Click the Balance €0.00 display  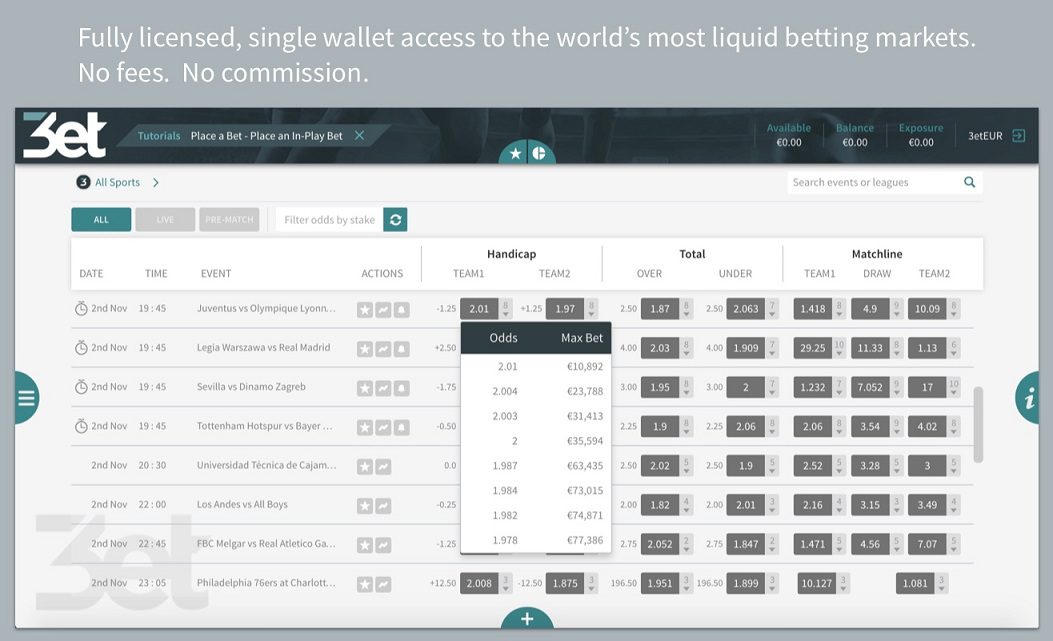click(x=855, y=135)
